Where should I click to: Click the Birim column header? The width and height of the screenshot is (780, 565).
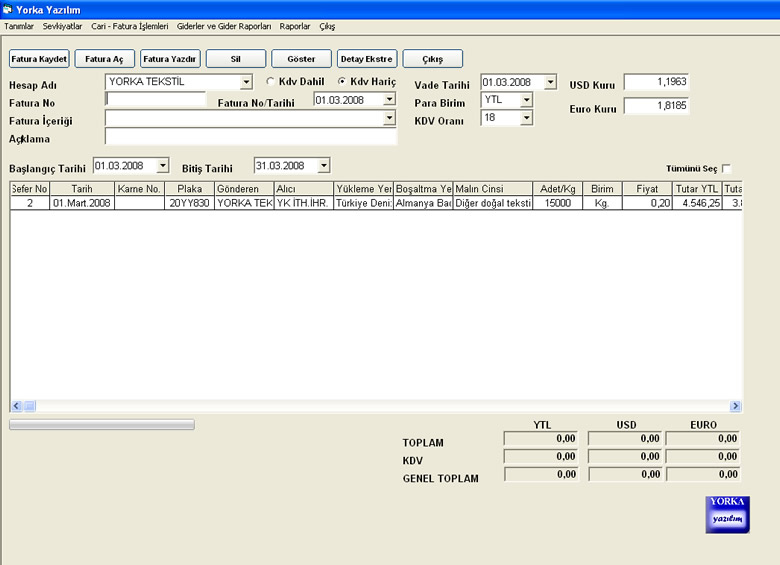[602, 189]
